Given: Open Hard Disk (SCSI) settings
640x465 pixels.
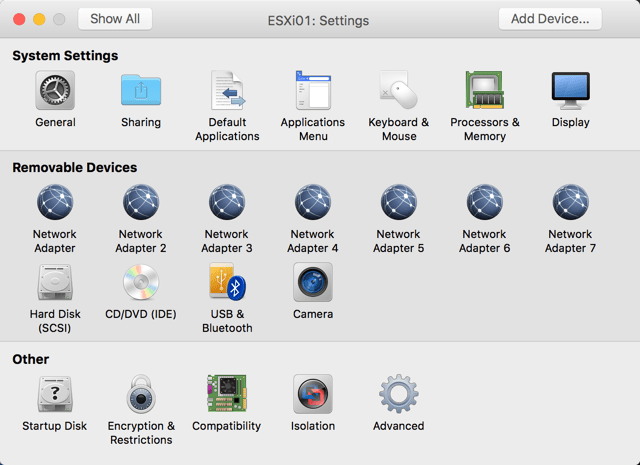Looking at the screenshot, I should 55,283.
